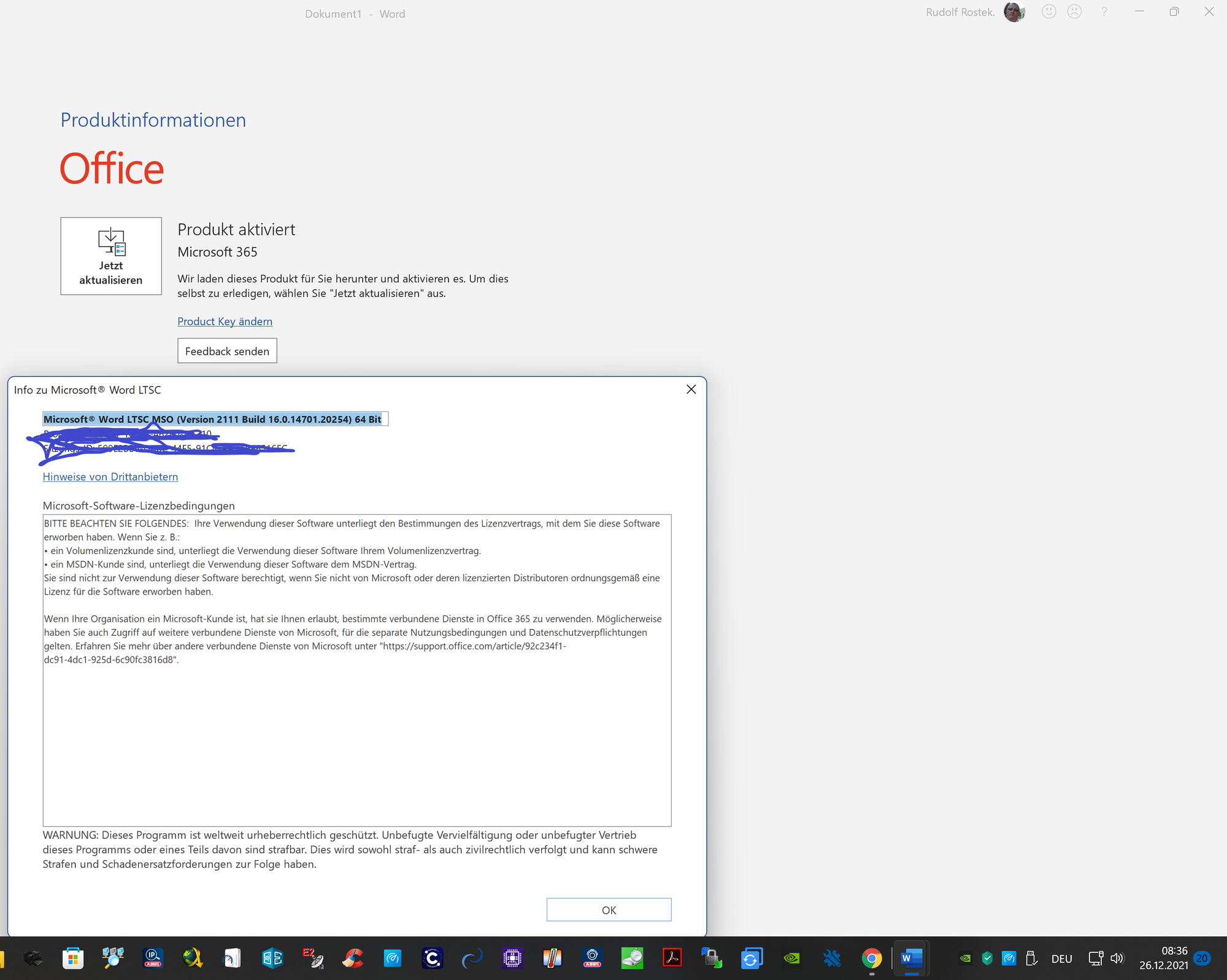Change the DEU keyboard language indicator
1227x980 pixels.
[1062, 959]
